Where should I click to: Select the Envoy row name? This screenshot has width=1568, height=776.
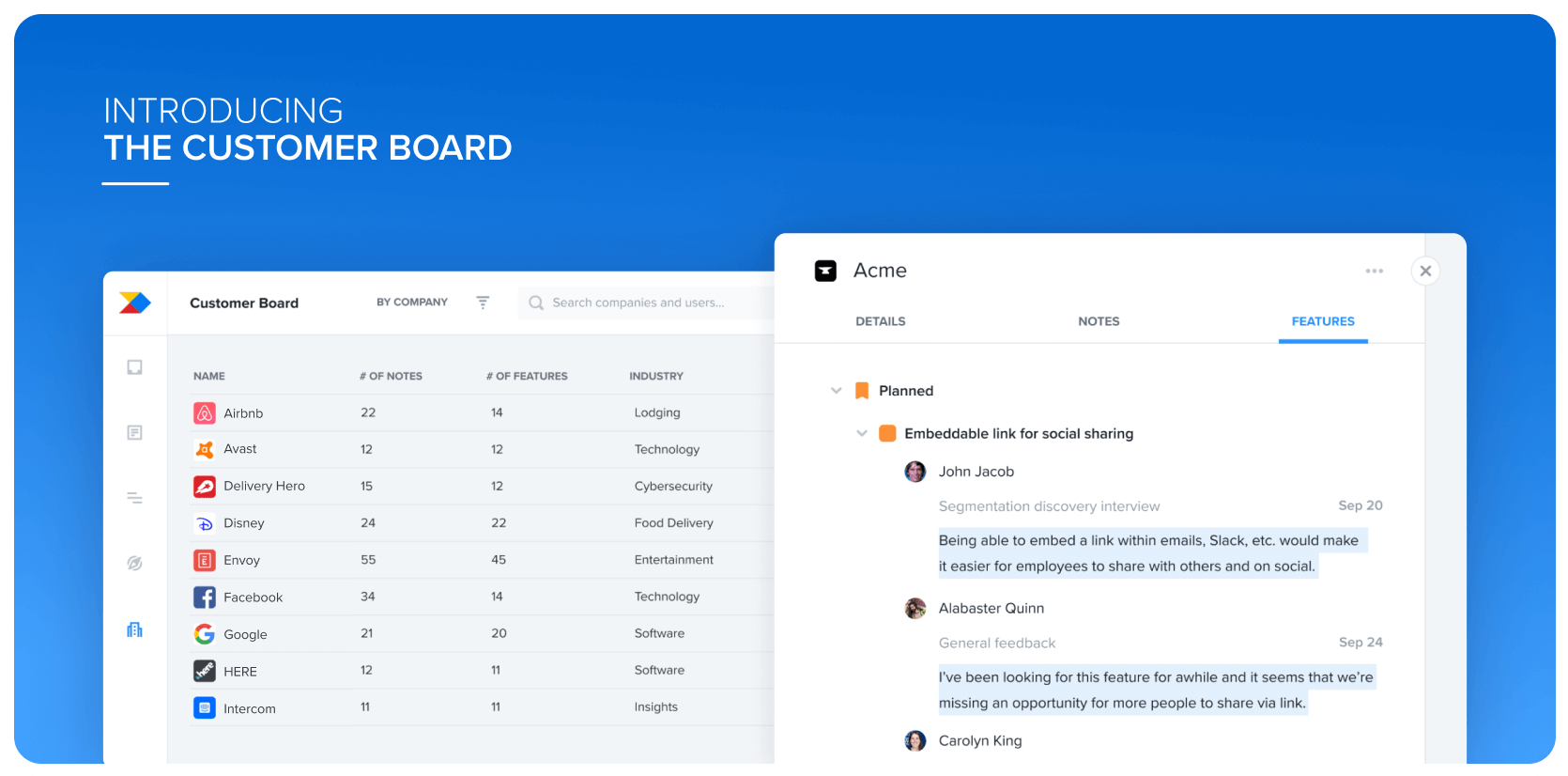point(241,561)
